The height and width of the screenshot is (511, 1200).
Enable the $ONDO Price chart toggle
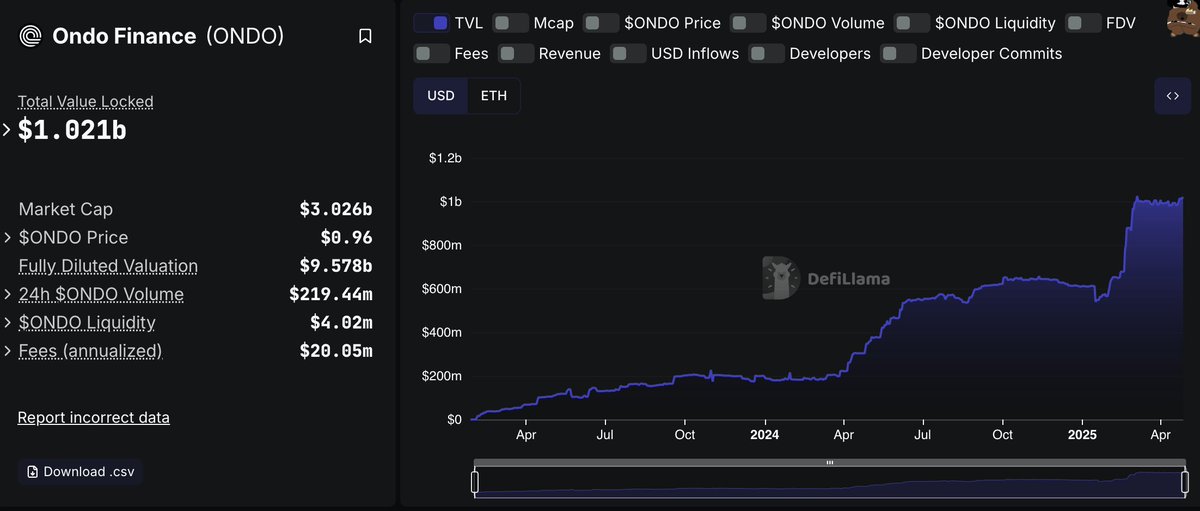(600, 22)
